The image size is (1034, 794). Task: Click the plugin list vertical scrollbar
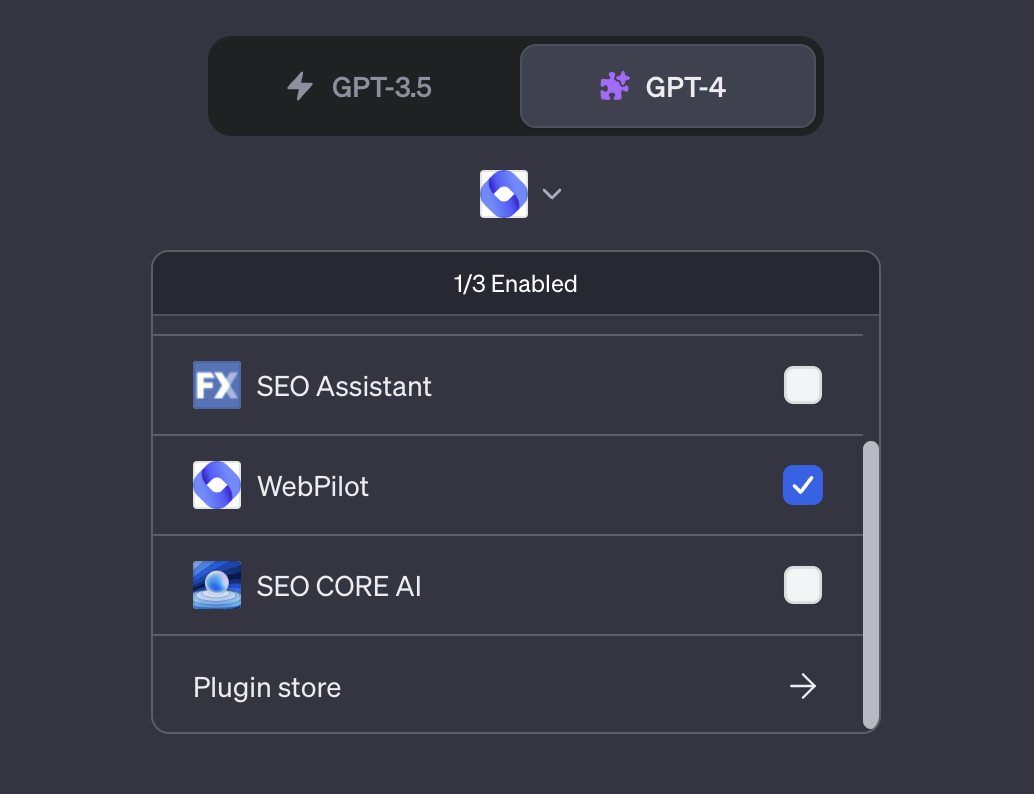(871, 584)
